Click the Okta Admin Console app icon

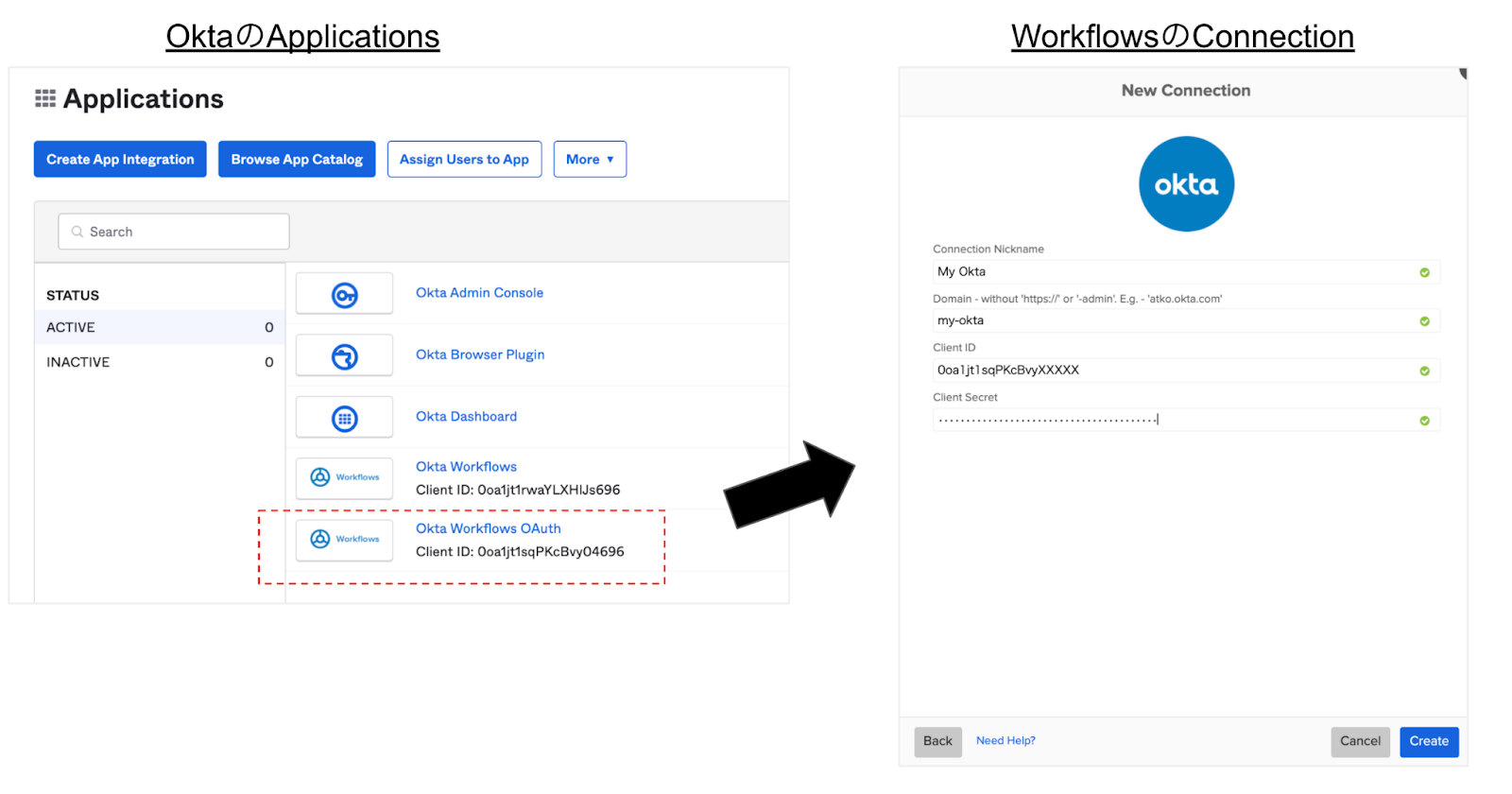345,295
